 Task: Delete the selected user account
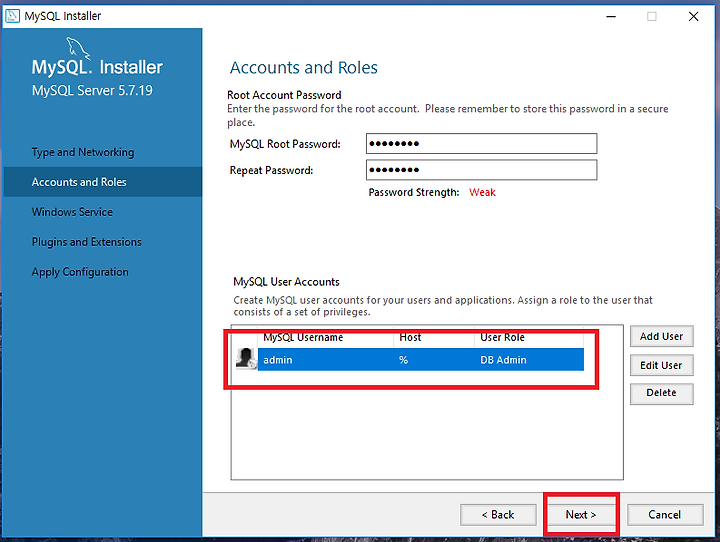tap(661, 393)
